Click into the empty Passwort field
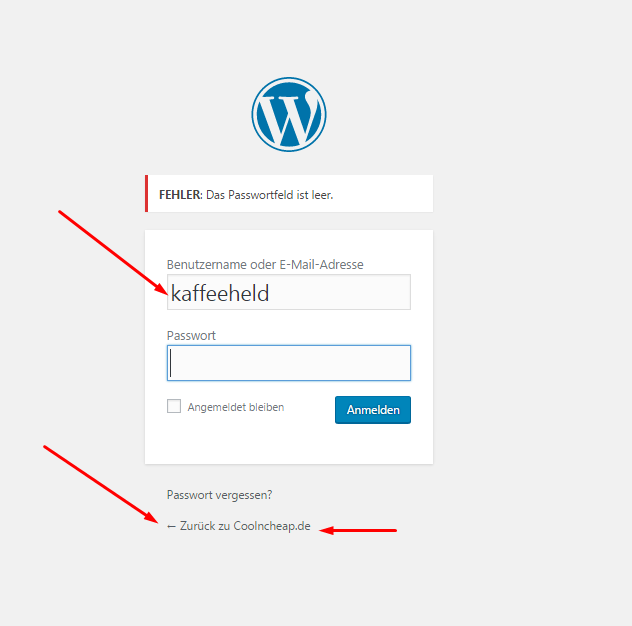 289,363
